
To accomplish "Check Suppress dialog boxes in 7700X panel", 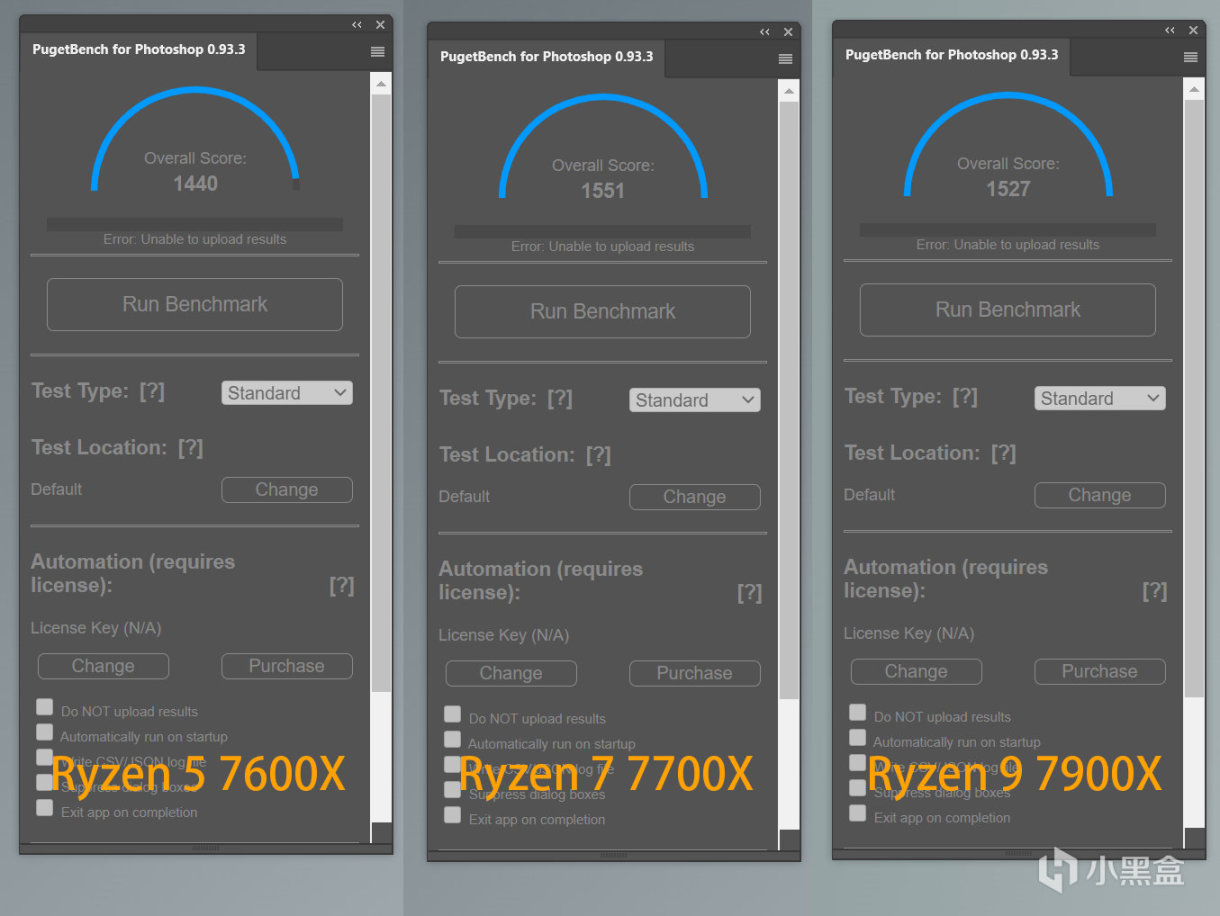I will (452, 789).
